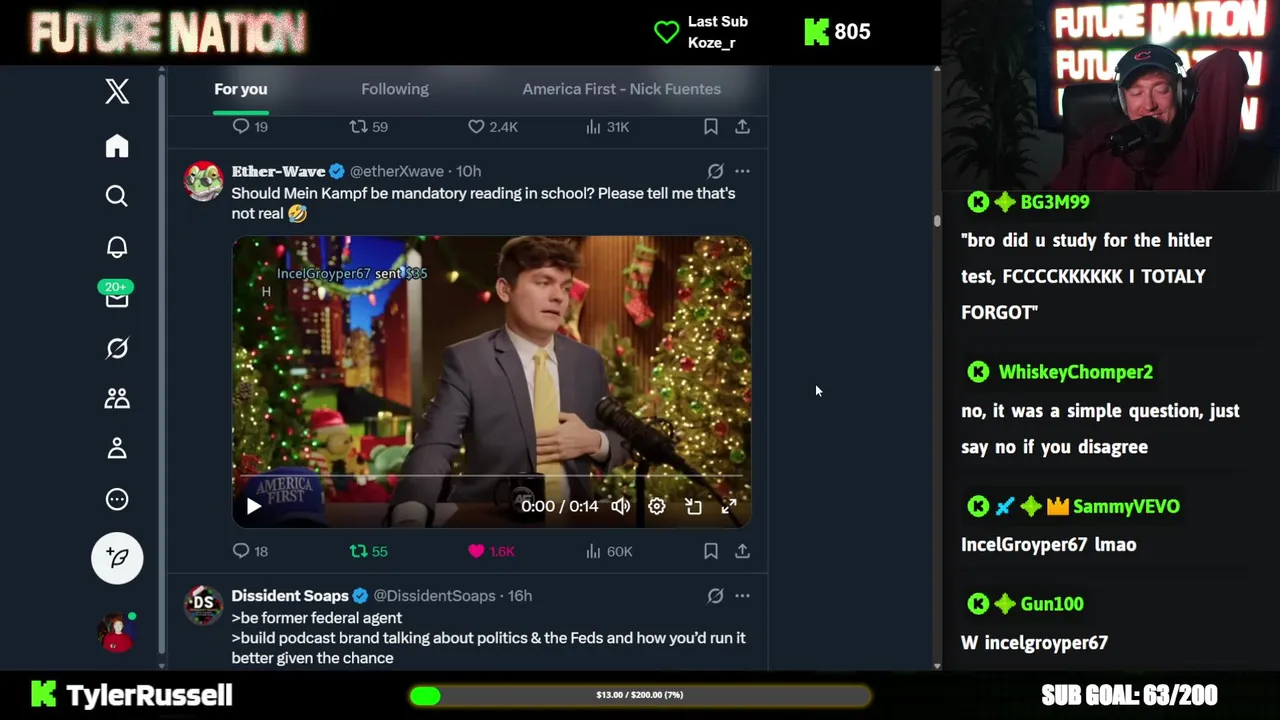Click Gun100 username in chat
The width and height of the screenshot is (1280, 720).
pyautogui.click(x=1052, y=604)
